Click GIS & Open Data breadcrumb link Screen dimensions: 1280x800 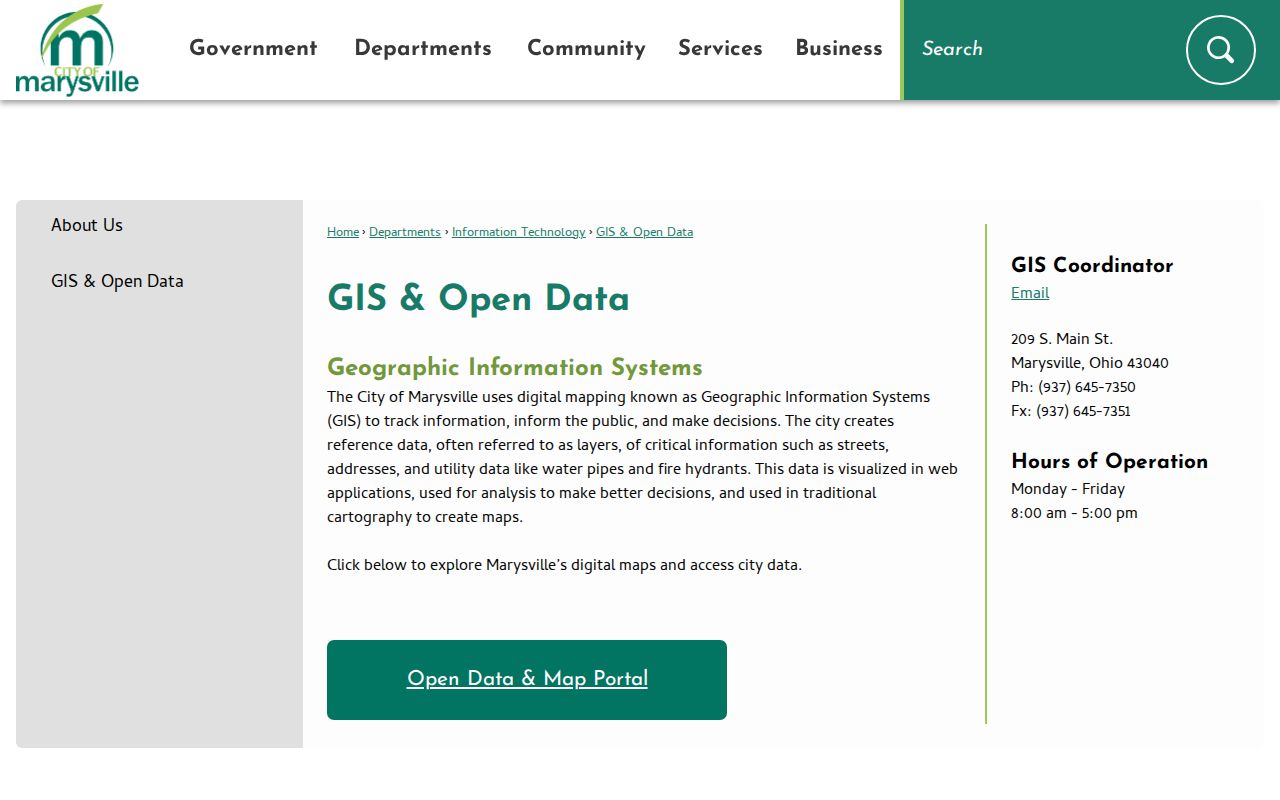click(x=645, y=232)
